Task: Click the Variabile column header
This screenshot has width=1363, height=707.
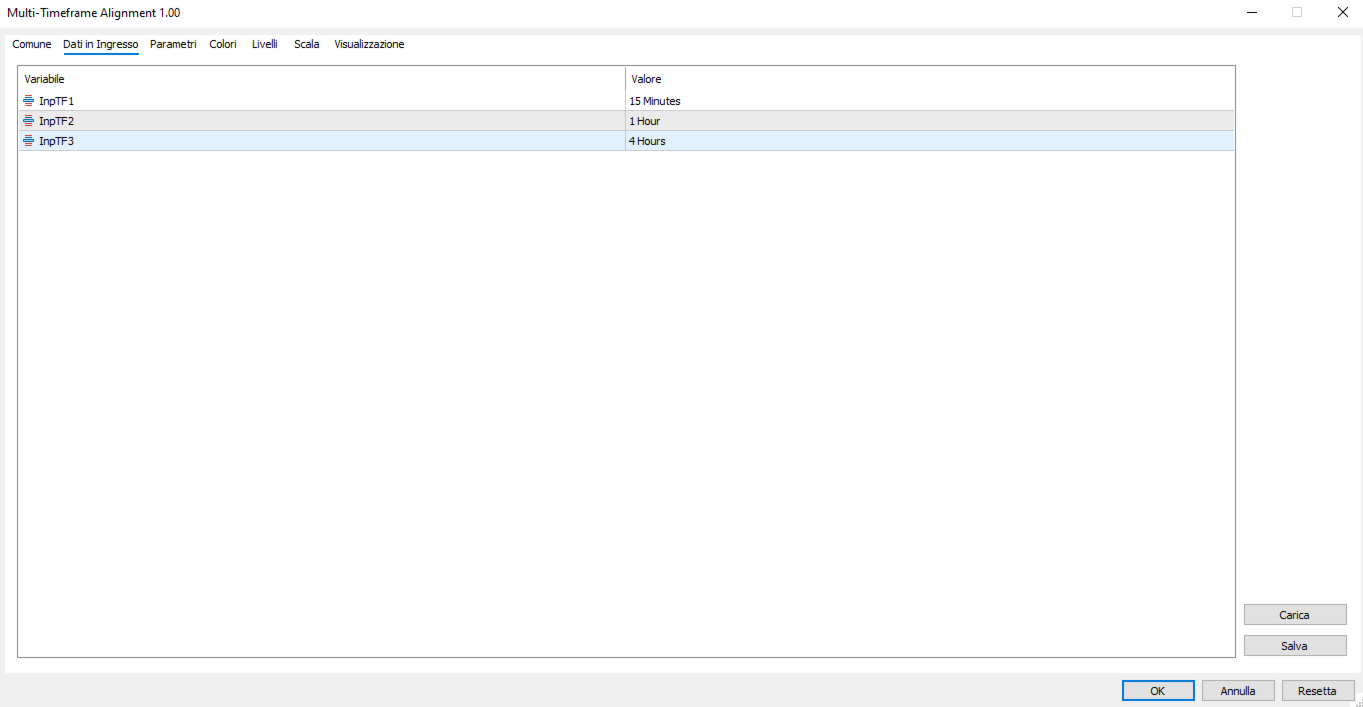Action: coord(322,79)
